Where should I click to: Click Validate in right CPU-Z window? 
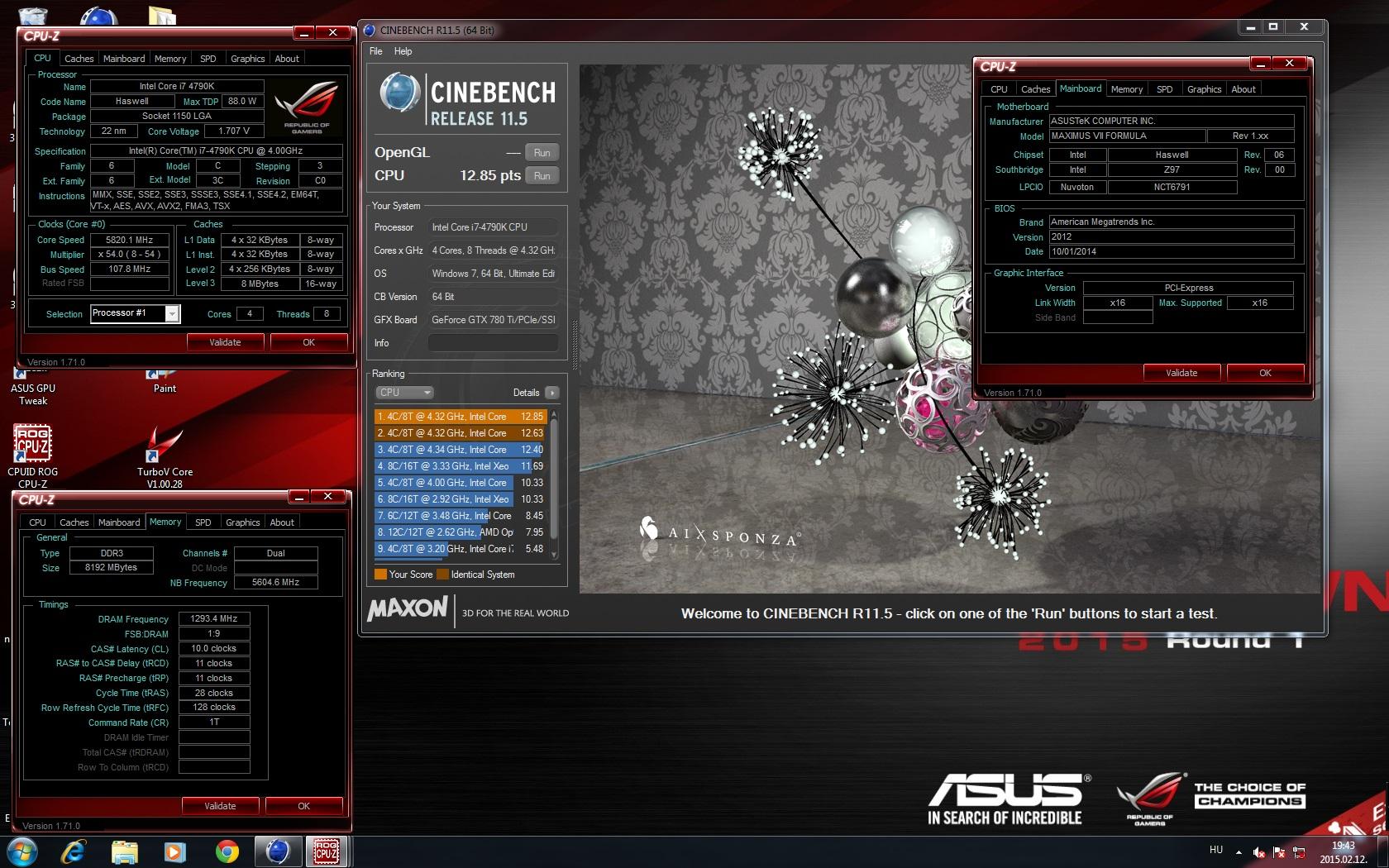[1181, 373]
